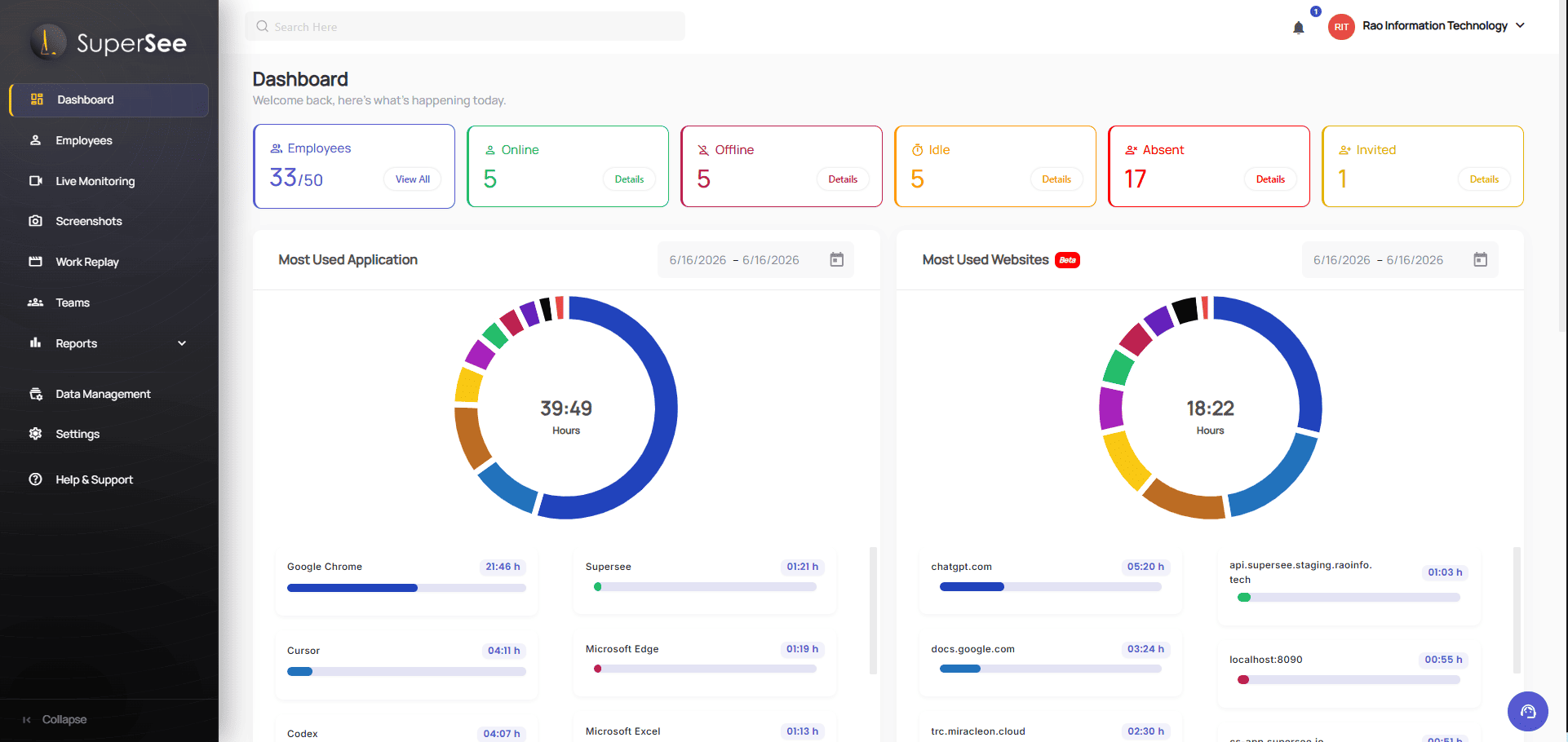Click View All on Employees card
Image resolution: width=1568 pixels, height=742 pixels.
coord(413,179)
